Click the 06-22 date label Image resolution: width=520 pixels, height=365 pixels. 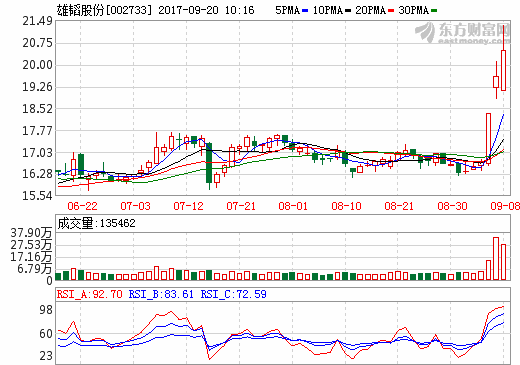(82, 206)
